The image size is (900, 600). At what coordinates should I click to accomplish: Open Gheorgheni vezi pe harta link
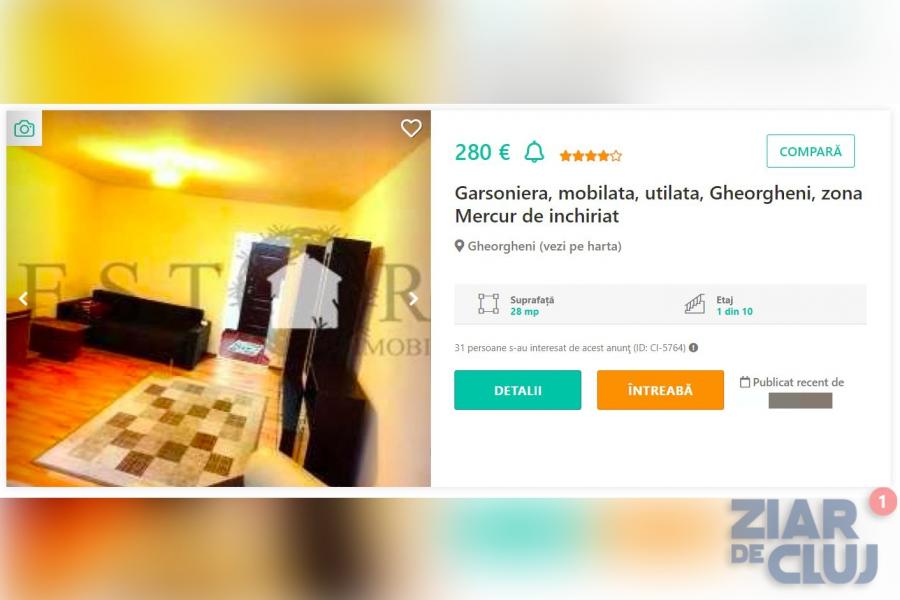(544, 246)
